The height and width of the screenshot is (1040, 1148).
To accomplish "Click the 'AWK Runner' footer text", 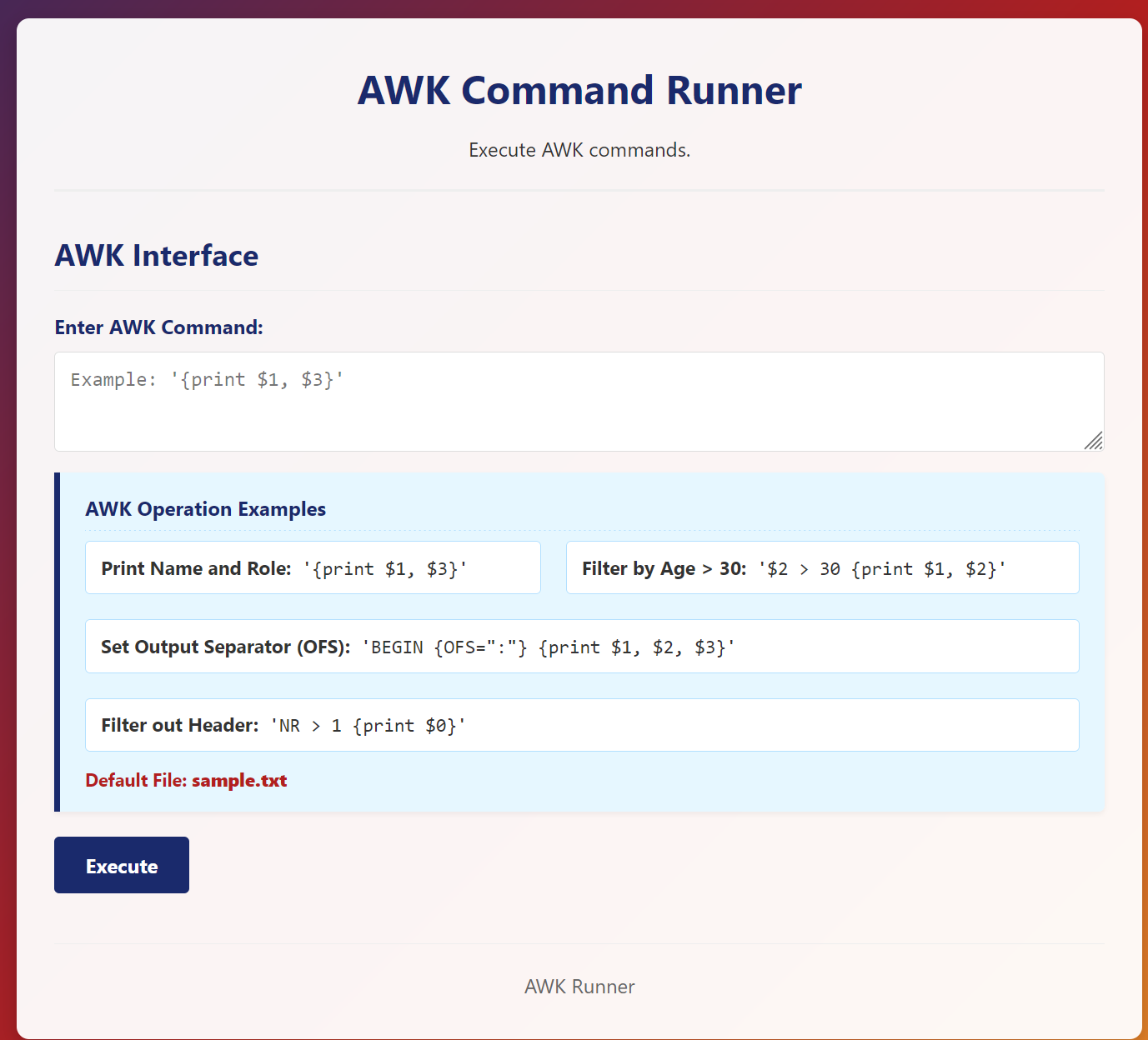I will pos(579,987).
